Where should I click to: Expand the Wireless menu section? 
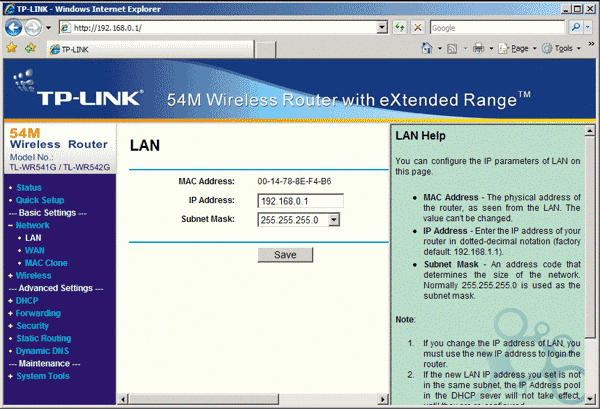click(33, 275)
